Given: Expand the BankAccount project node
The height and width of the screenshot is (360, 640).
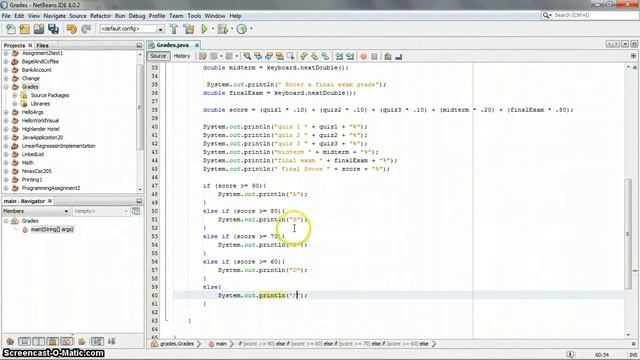Looking at the screenshot, I should [x=6, y=70].
